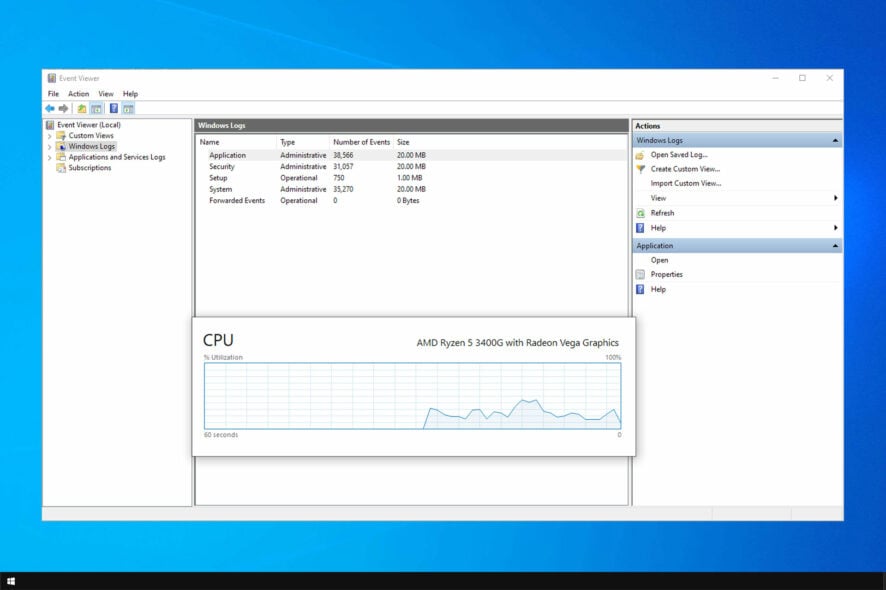
Task: Open the Windows Start button
Action: pyautogui.click(x=11, y=581)
